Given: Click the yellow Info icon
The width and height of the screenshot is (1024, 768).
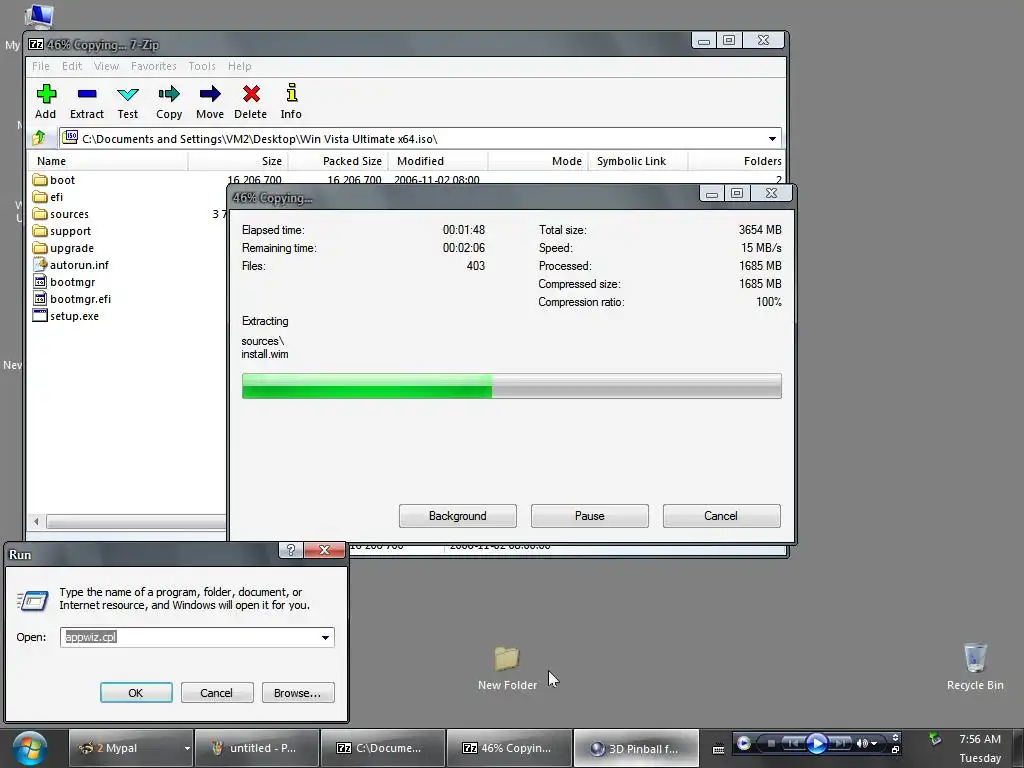Looking at the screenshot, I should click(x=291, y=93).
